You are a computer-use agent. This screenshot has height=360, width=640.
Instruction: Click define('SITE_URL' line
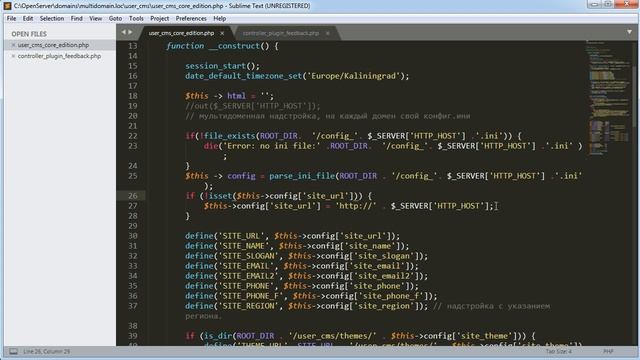pos(292,236)
